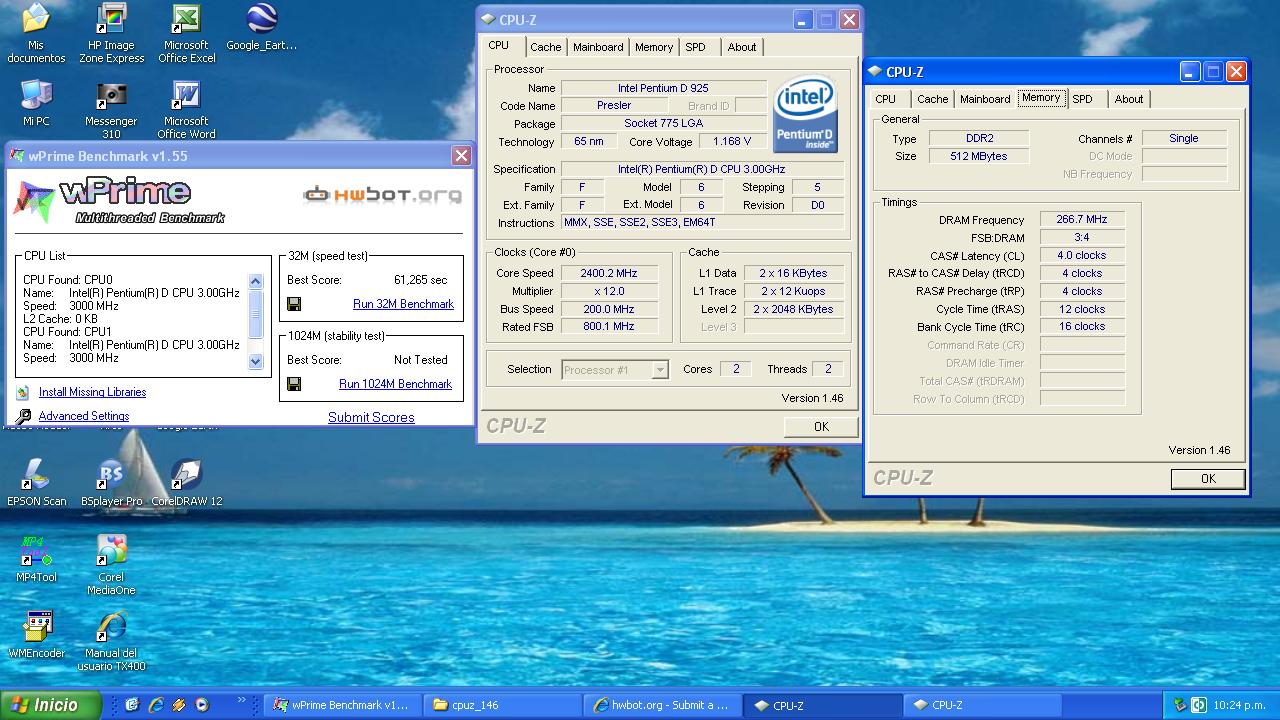Click the Core Speed 2400.2 MHz field

[x=609, y=273]
